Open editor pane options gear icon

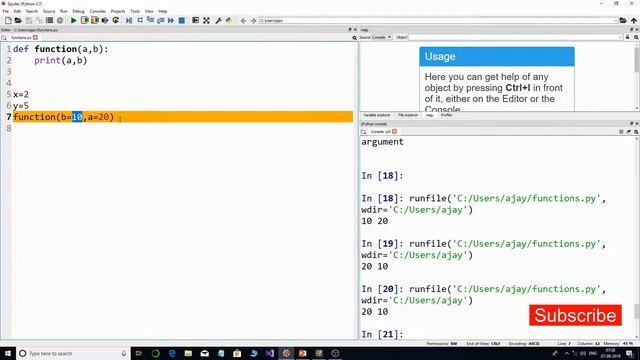coord(354,38)
